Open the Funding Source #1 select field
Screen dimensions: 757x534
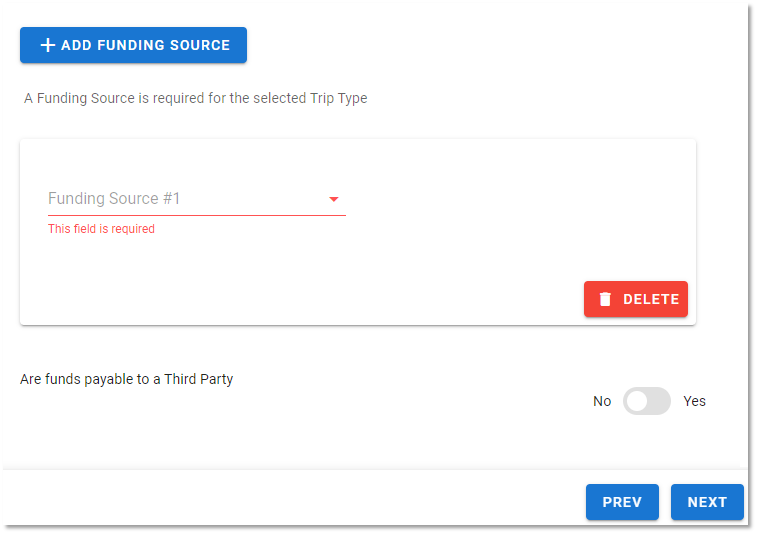point(196,199)
